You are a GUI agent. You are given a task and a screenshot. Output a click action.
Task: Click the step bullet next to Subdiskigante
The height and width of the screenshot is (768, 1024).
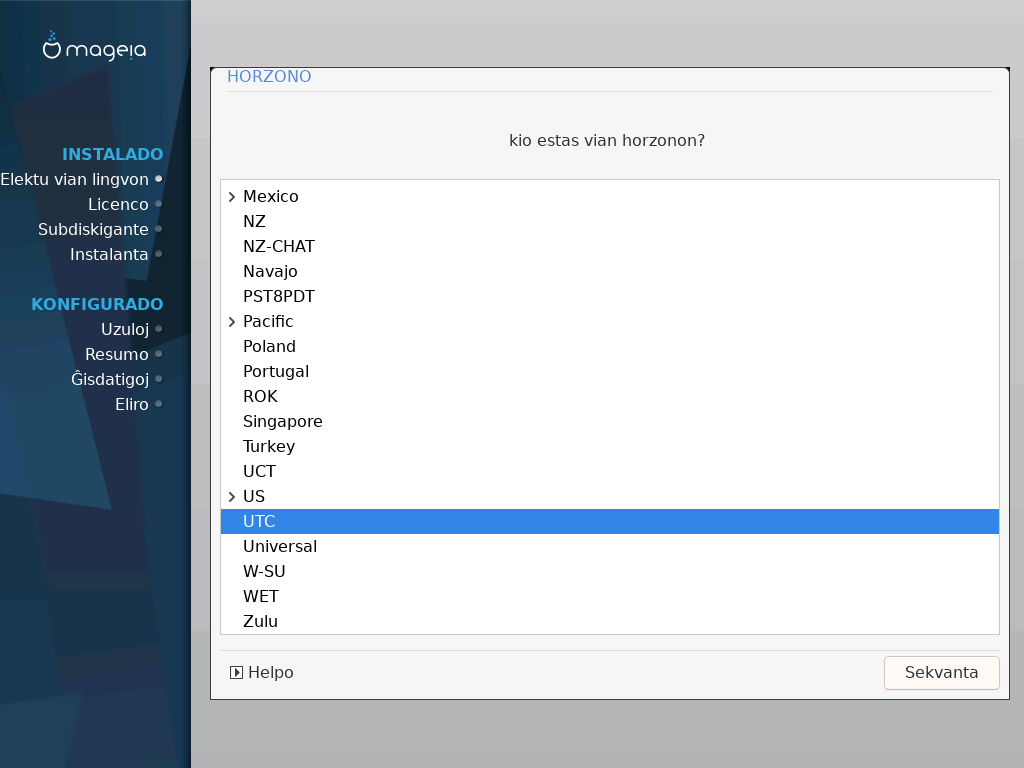tap(159, 229)
